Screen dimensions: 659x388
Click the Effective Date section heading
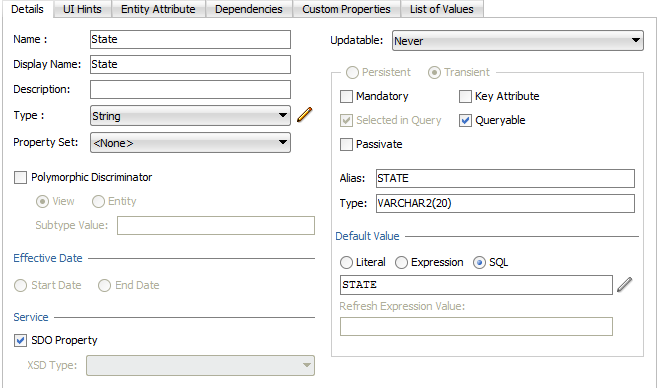point(47,258)
